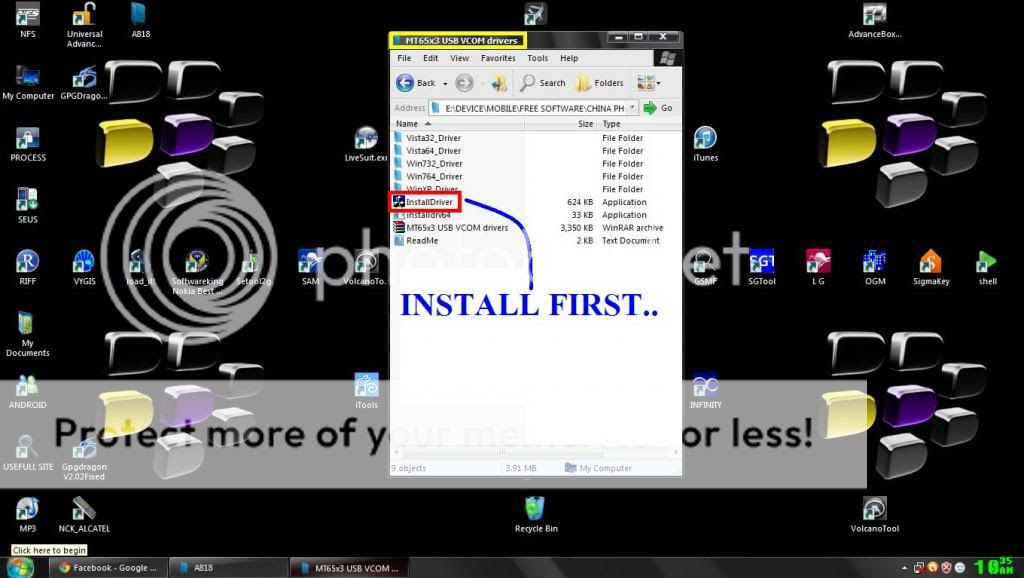The image size is (1024, 578).
Task: Launch the iTools desktop shortcut
Action: coord(366,391)
